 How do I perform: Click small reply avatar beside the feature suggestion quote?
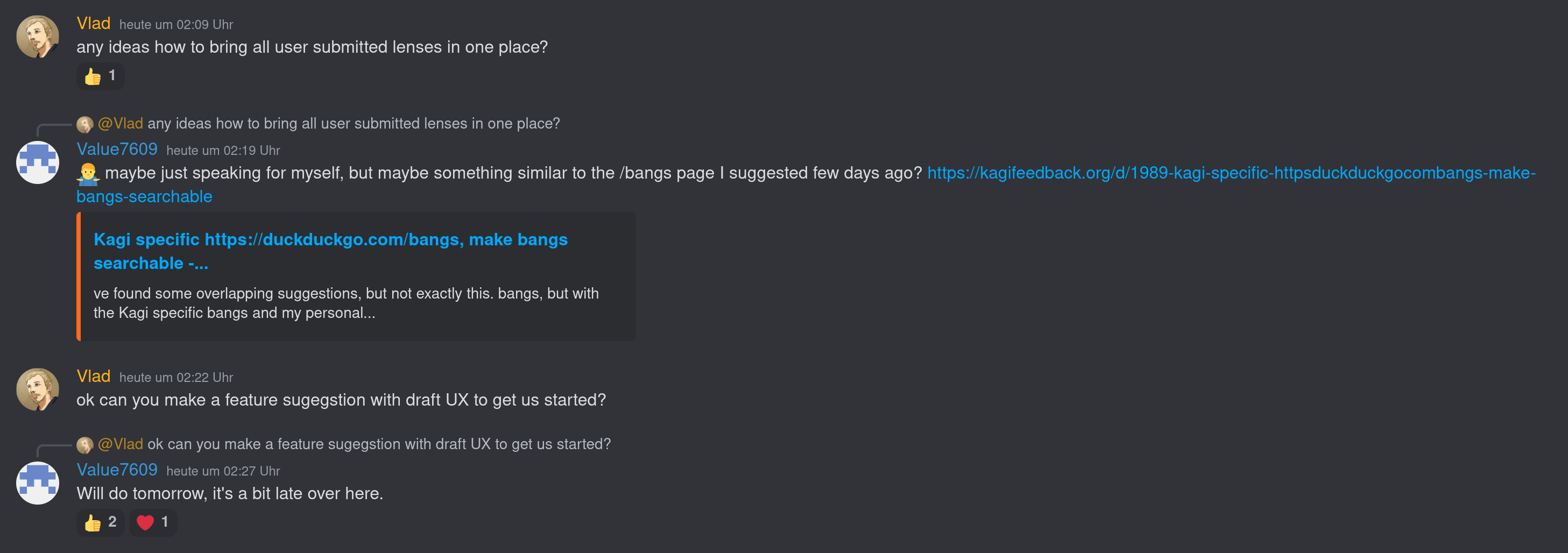pyautogui.click(x=84, y=445)
